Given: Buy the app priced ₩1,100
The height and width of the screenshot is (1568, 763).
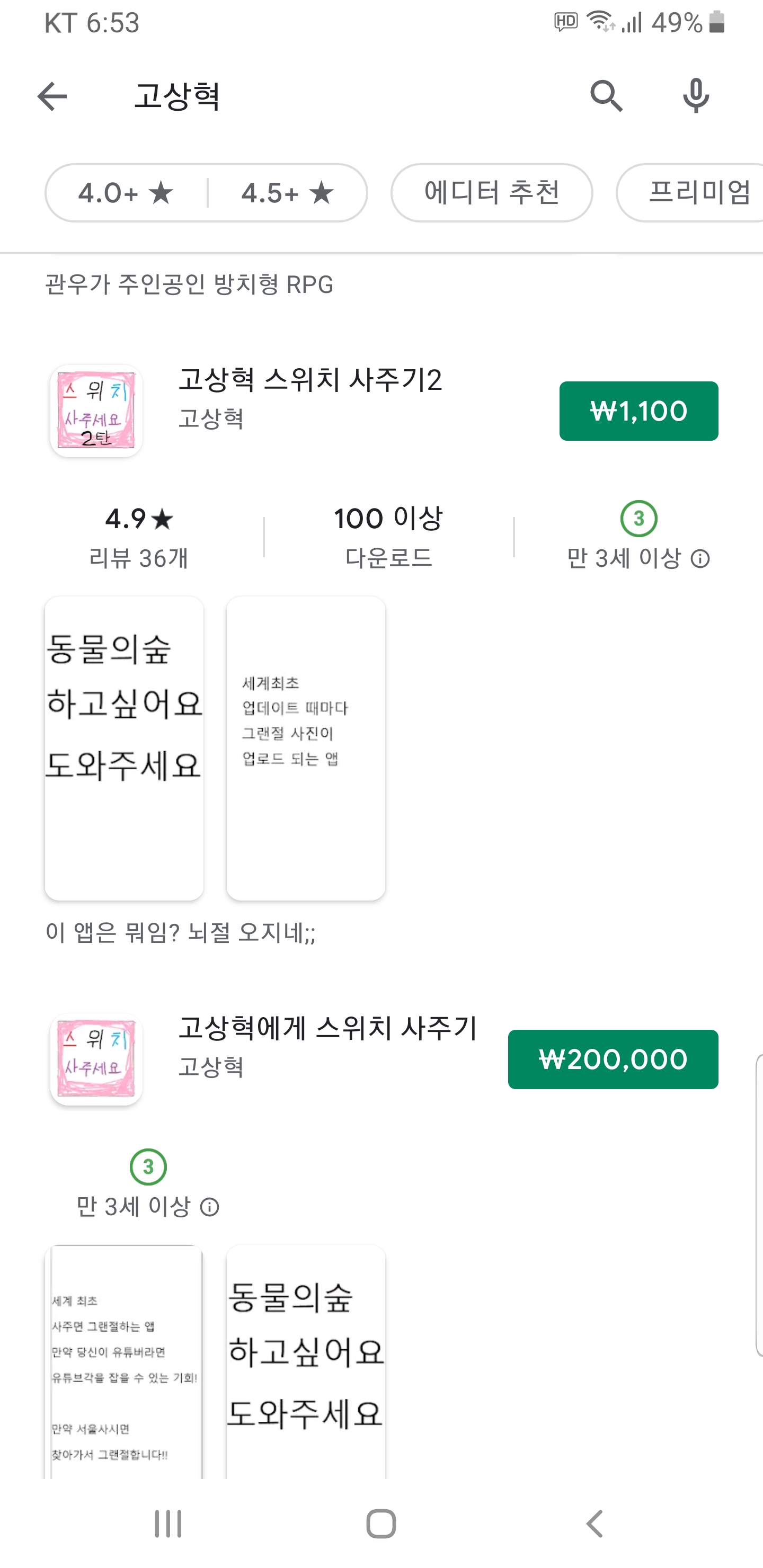Looking at the screenshot, I should [x=638, y=411].
